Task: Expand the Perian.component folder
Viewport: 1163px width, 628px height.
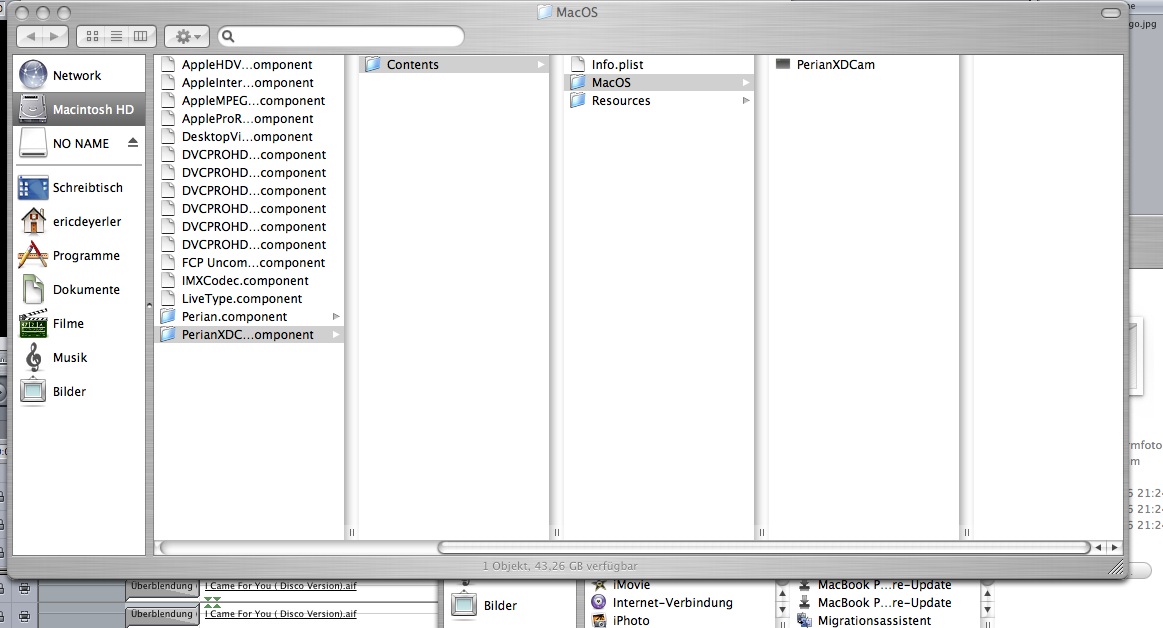Action: click(x=234, y=317)
